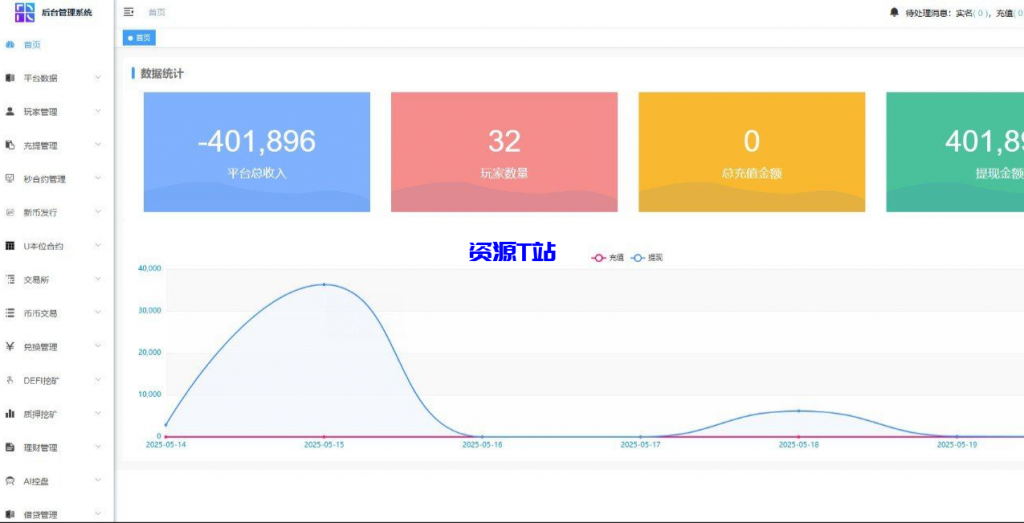Expand the 理财管理 menu chevron
This screenshot has width=1024, height=523.
(98, 447)
